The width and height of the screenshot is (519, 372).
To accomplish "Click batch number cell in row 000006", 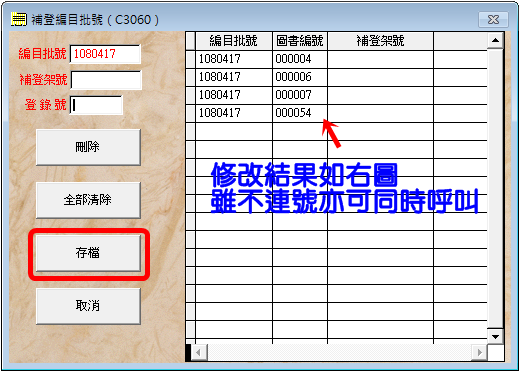I will (x=234, y=78).
